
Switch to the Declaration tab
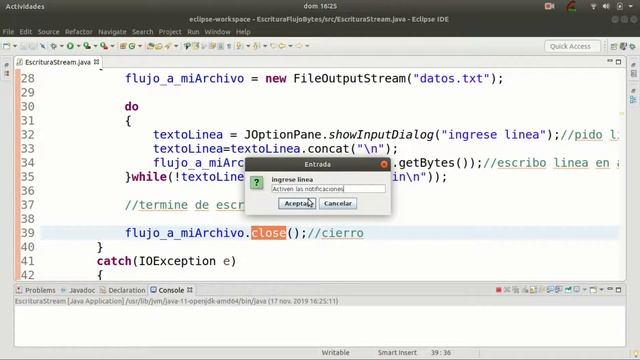(122, 290)
